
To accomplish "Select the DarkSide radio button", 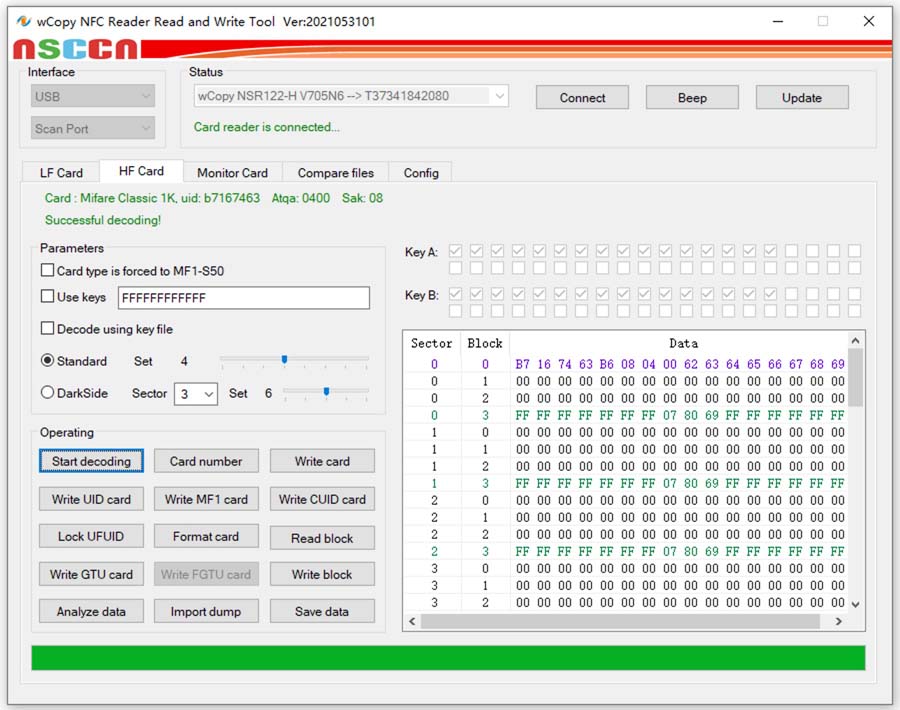I will click(48, 393).
